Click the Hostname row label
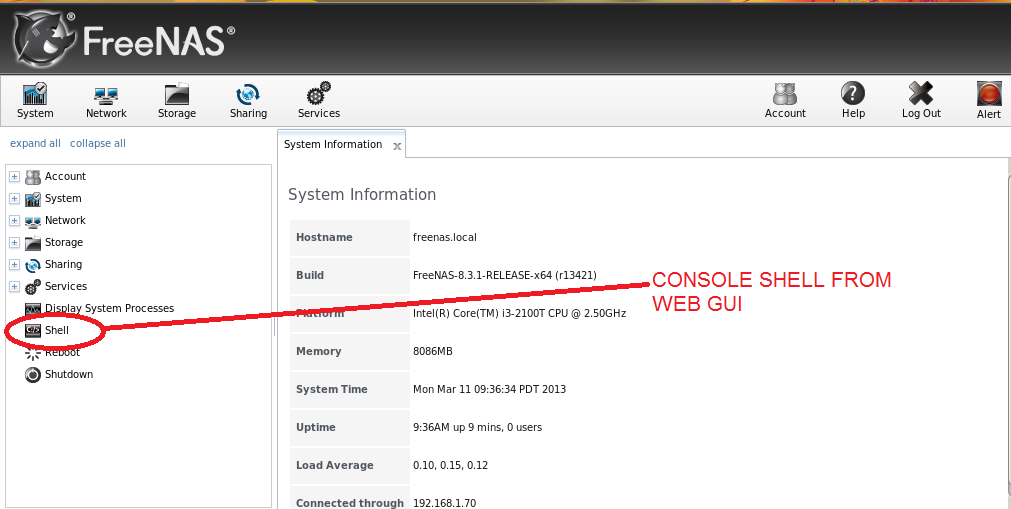 (324, 237)
